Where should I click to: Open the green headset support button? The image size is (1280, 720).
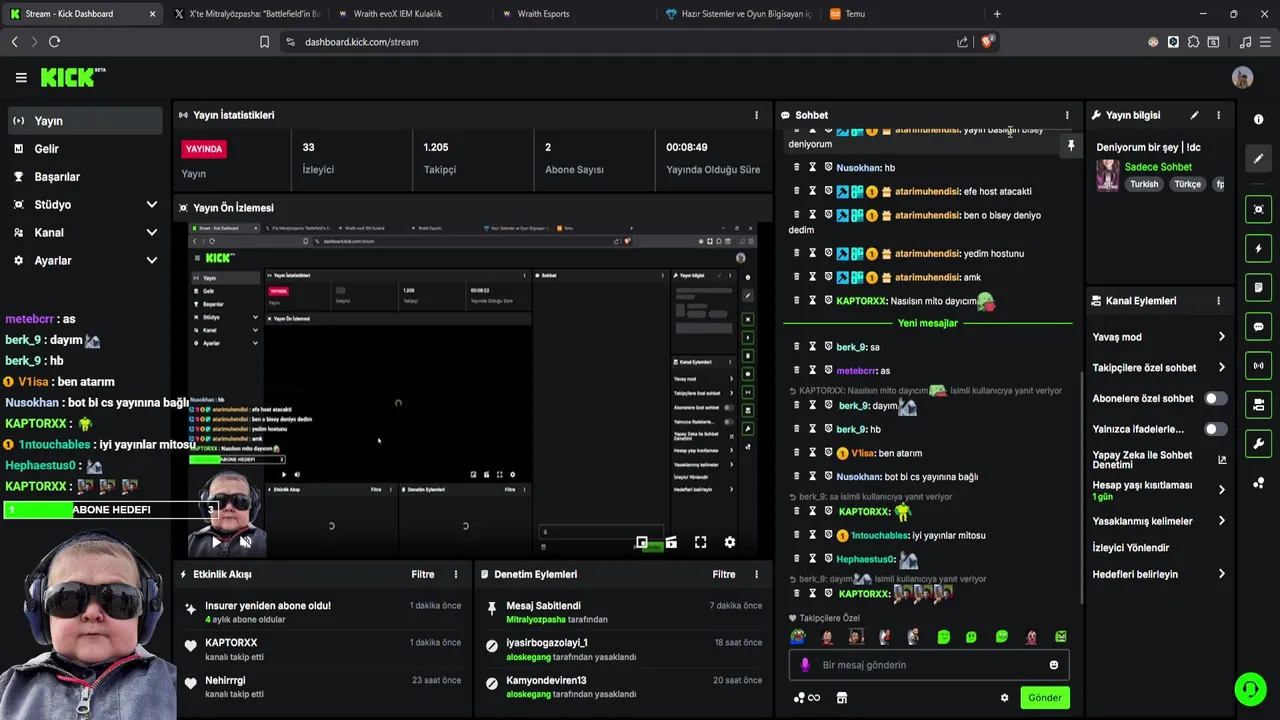(x=1249, y=689)
